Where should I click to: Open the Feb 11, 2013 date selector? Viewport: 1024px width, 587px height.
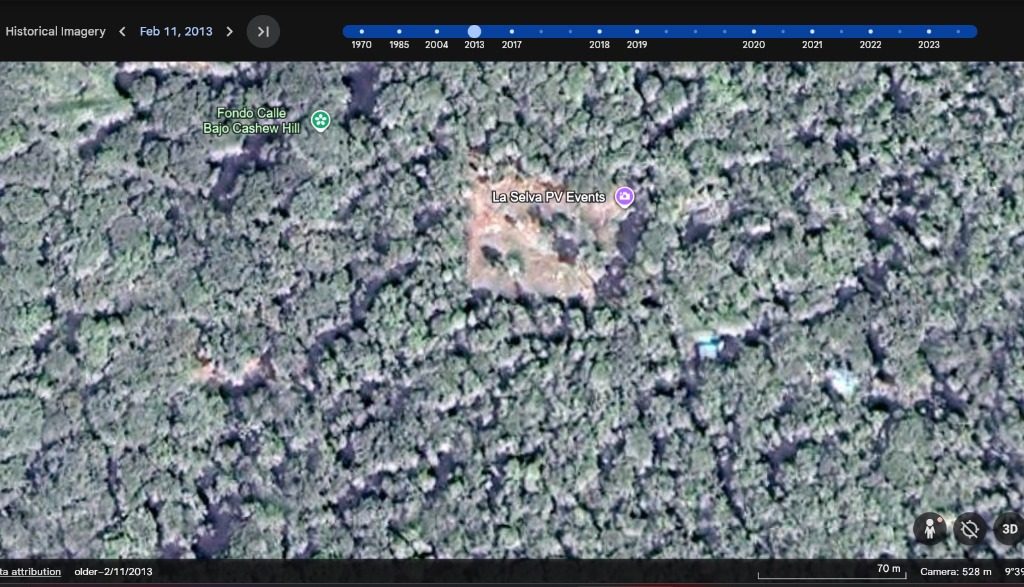[x=176, y=32]
